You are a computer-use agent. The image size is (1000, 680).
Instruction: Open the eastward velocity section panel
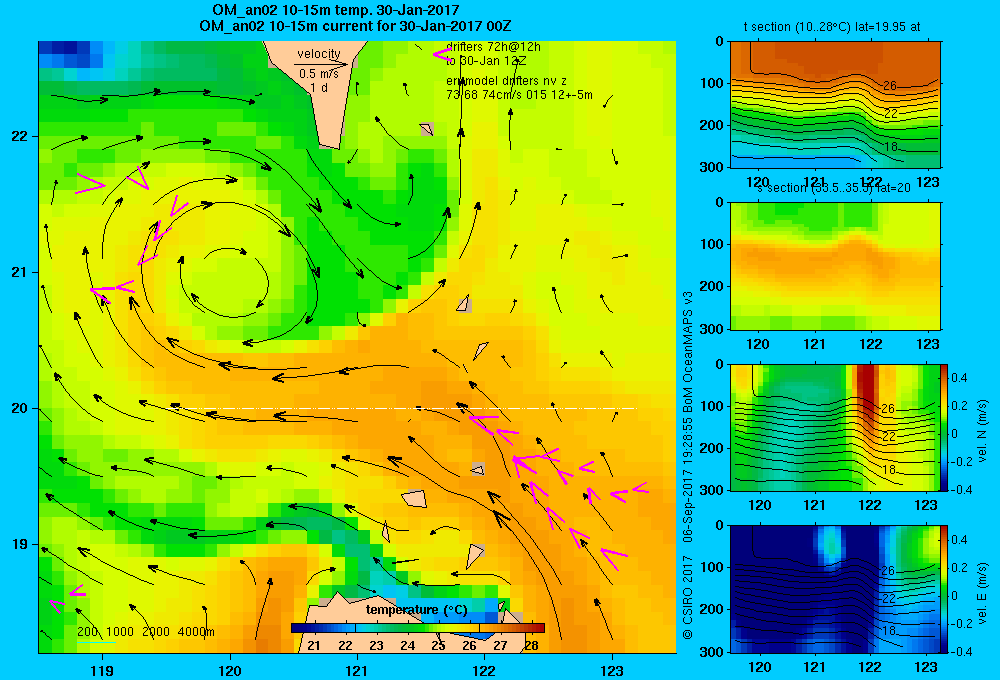click(835, 589)
